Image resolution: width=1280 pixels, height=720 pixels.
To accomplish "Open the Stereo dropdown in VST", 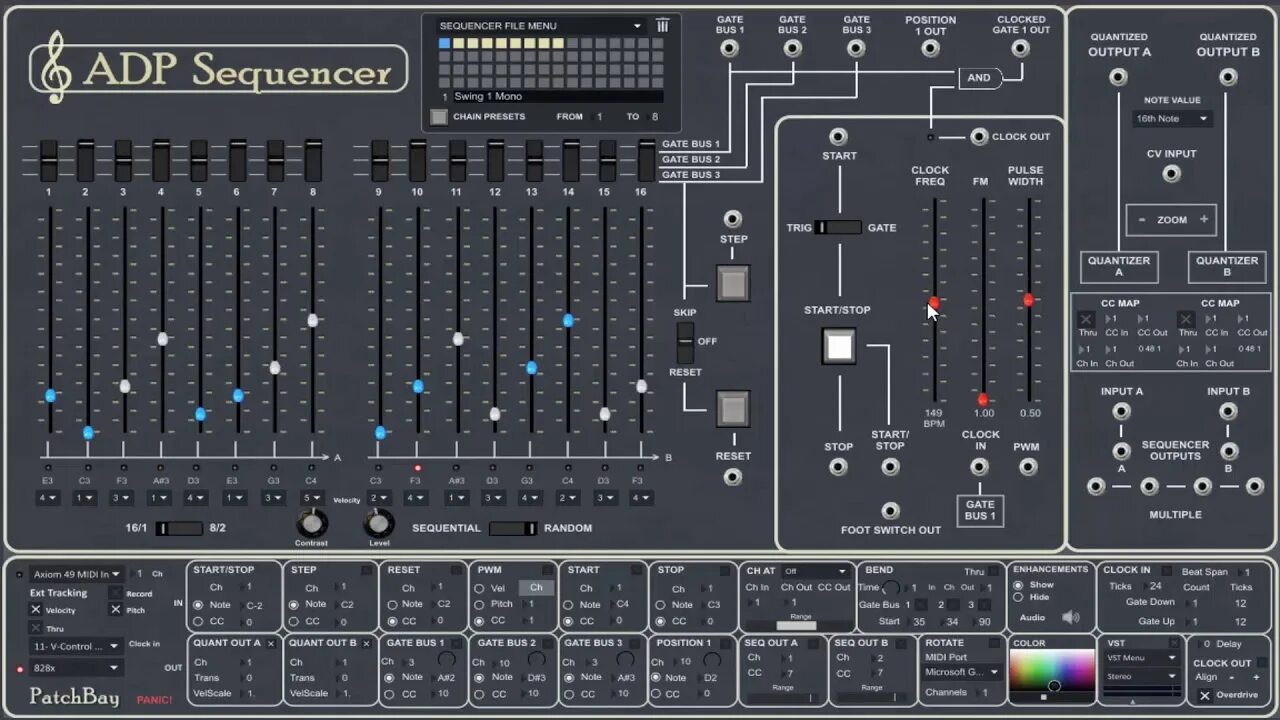I will pyautogui.click(x=1142, y=676).
